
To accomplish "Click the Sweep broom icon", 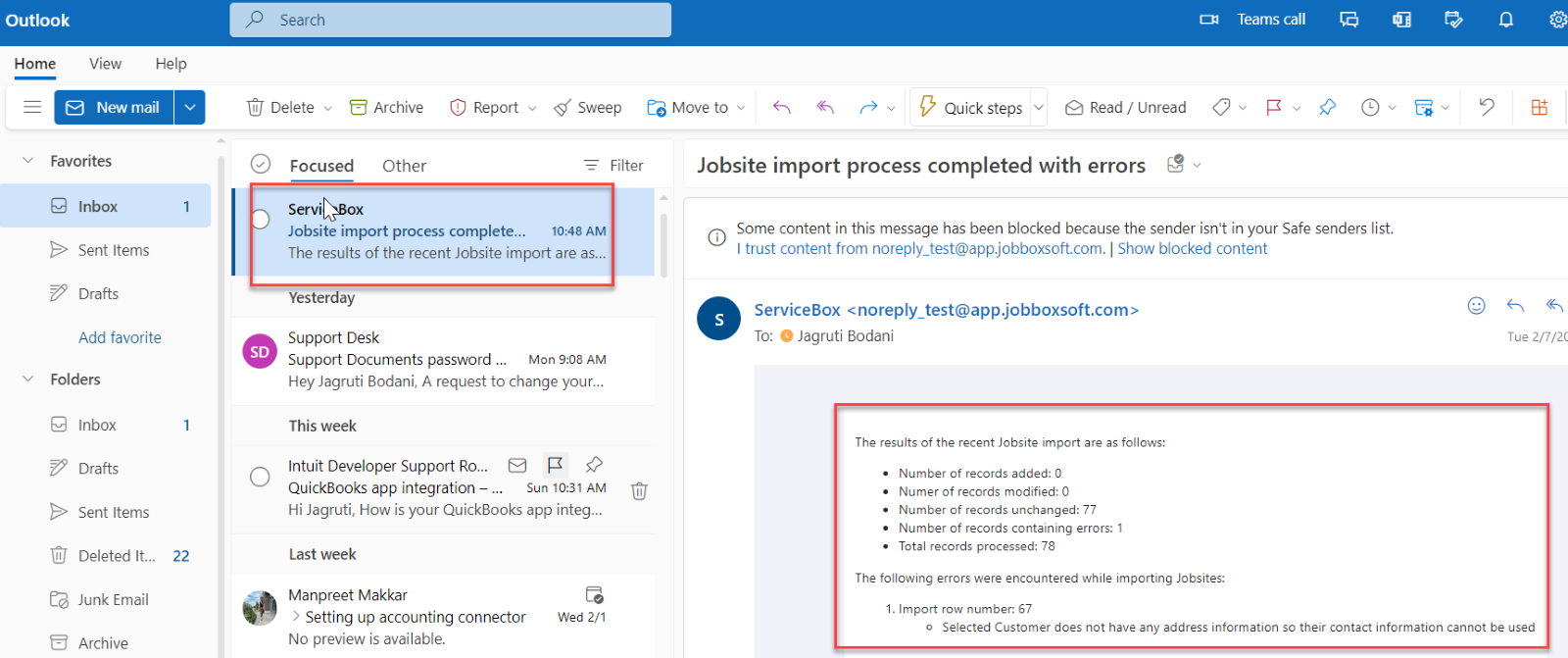I will [x=563, y=107].
